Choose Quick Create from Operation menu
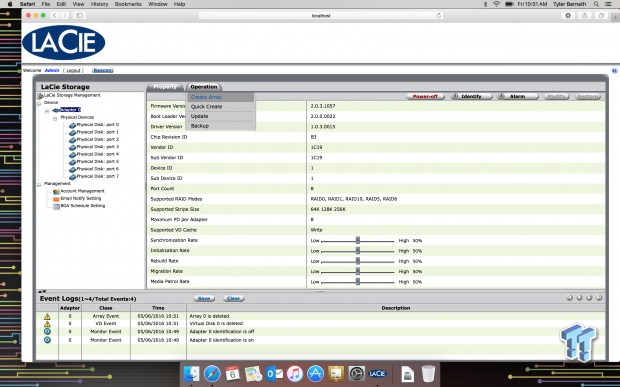Screen dimensions: 620x387 coord(220,107)
